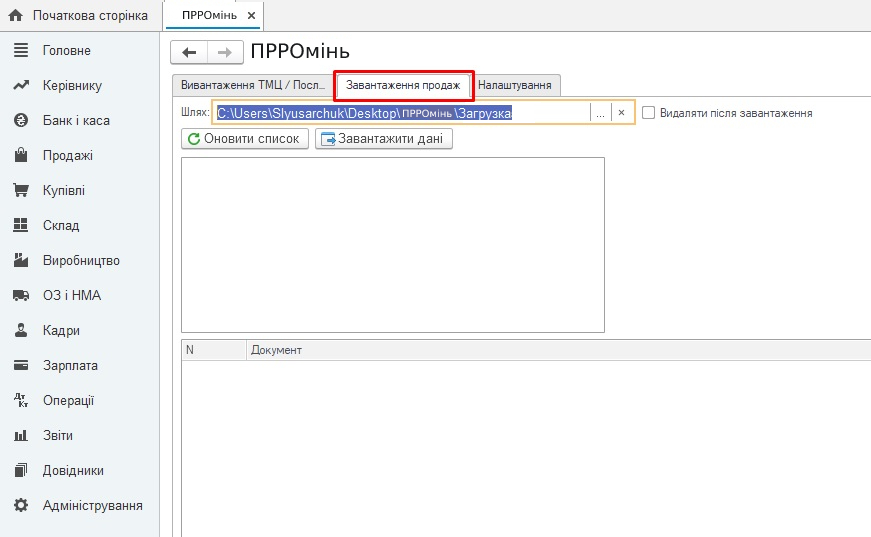Click the Продажі shopping bag icon

(20, 156)
